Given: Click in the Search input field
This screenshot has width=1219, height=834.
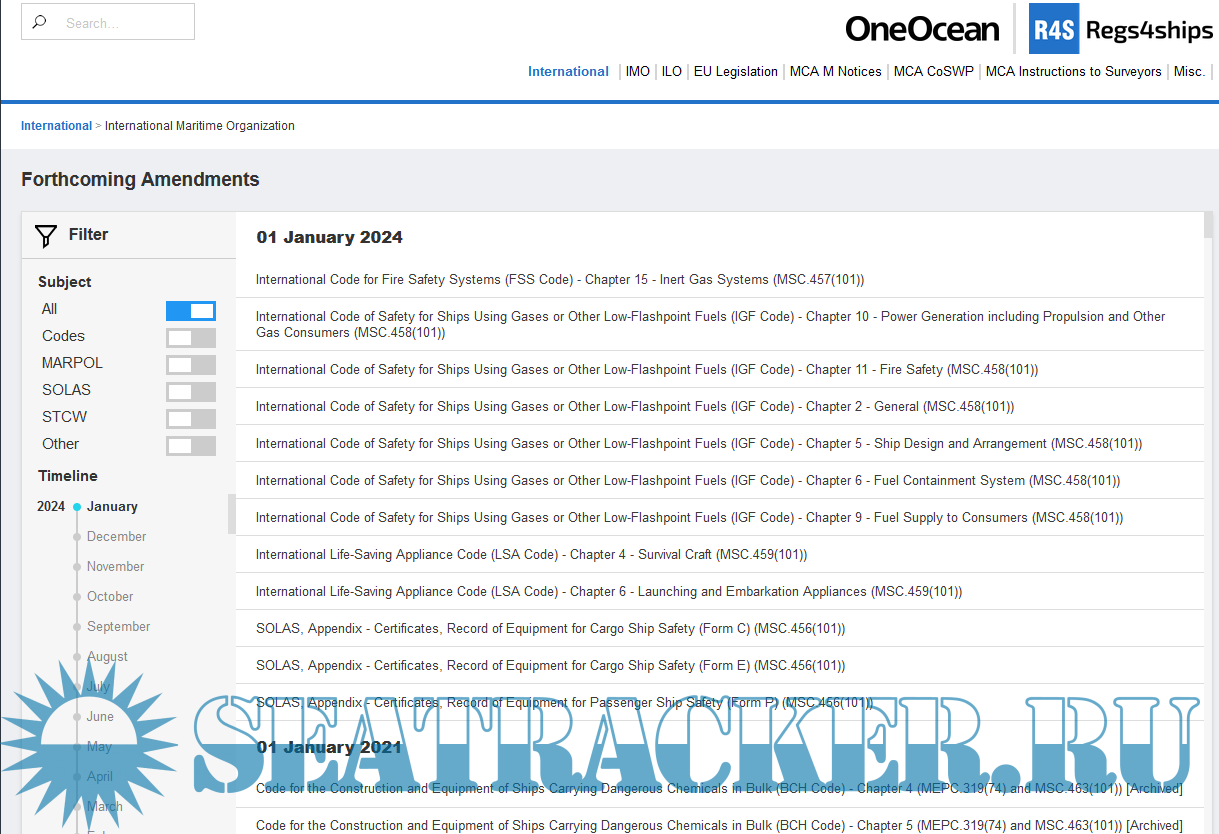Looking at the screenshot, I should click(x=122, y=22).
